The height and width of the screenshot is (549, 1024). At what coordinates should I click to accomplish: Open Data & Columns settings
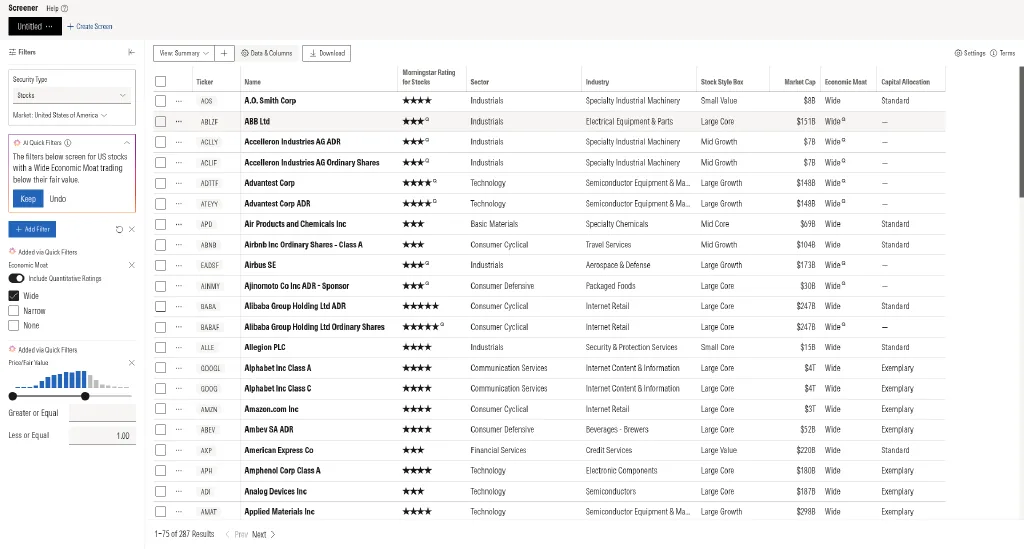pos(266,54)
